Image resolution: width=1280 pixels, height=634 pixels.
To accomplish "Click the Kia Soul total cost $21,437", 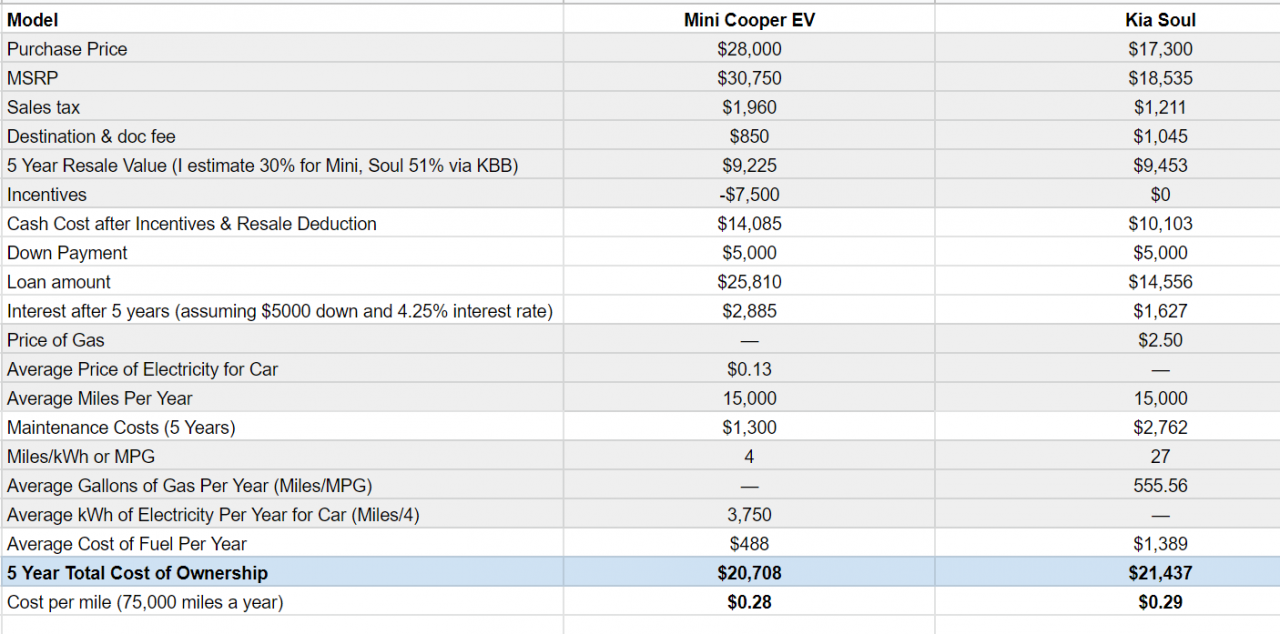I will 1160,573.
